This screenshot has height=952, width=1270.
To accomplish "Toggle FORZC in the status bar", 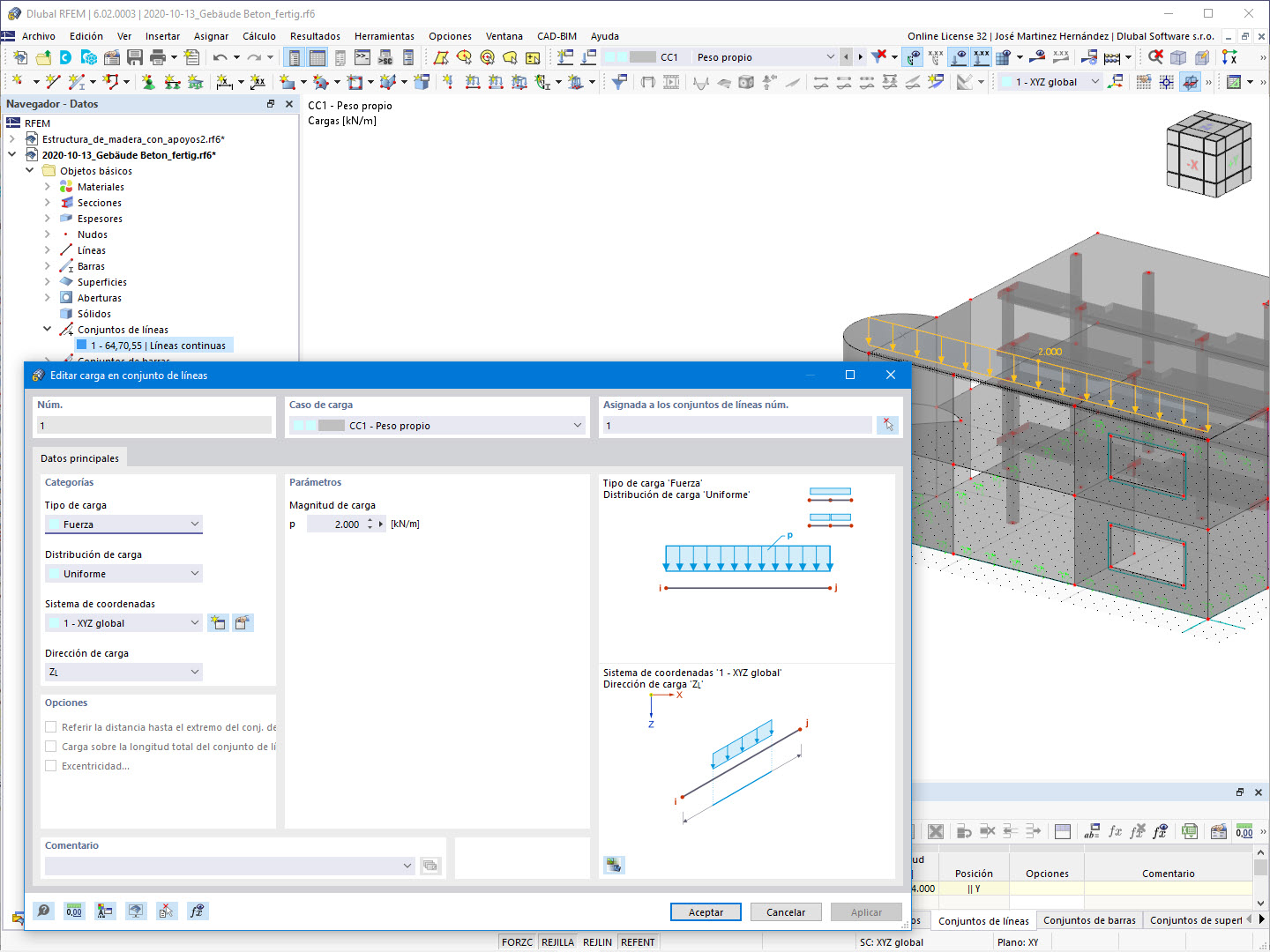I will [x=517, y=942].
